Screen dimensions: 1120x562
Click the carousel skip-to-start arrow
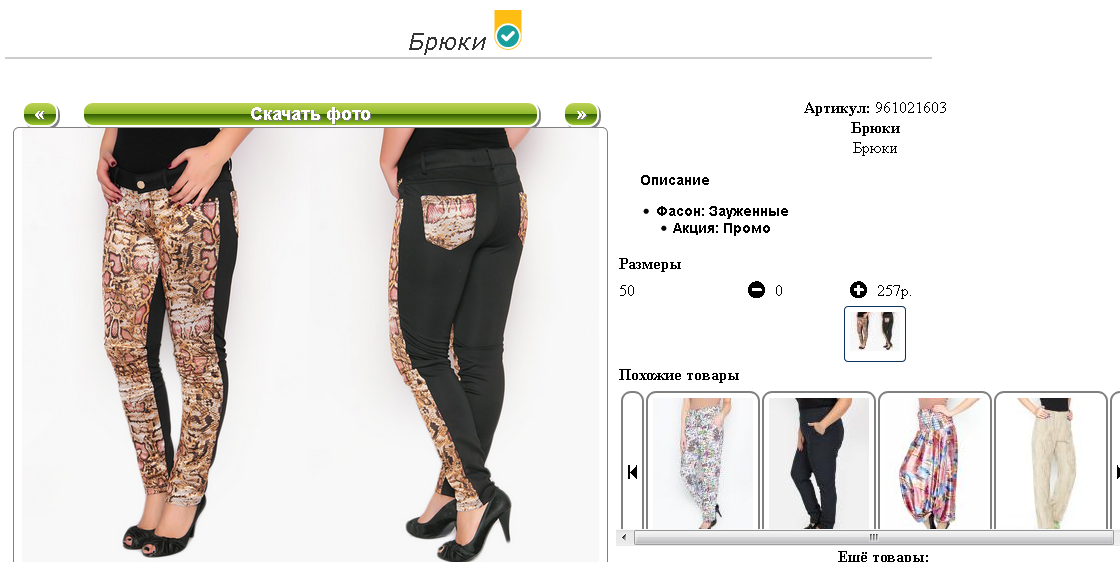point(632,472)
